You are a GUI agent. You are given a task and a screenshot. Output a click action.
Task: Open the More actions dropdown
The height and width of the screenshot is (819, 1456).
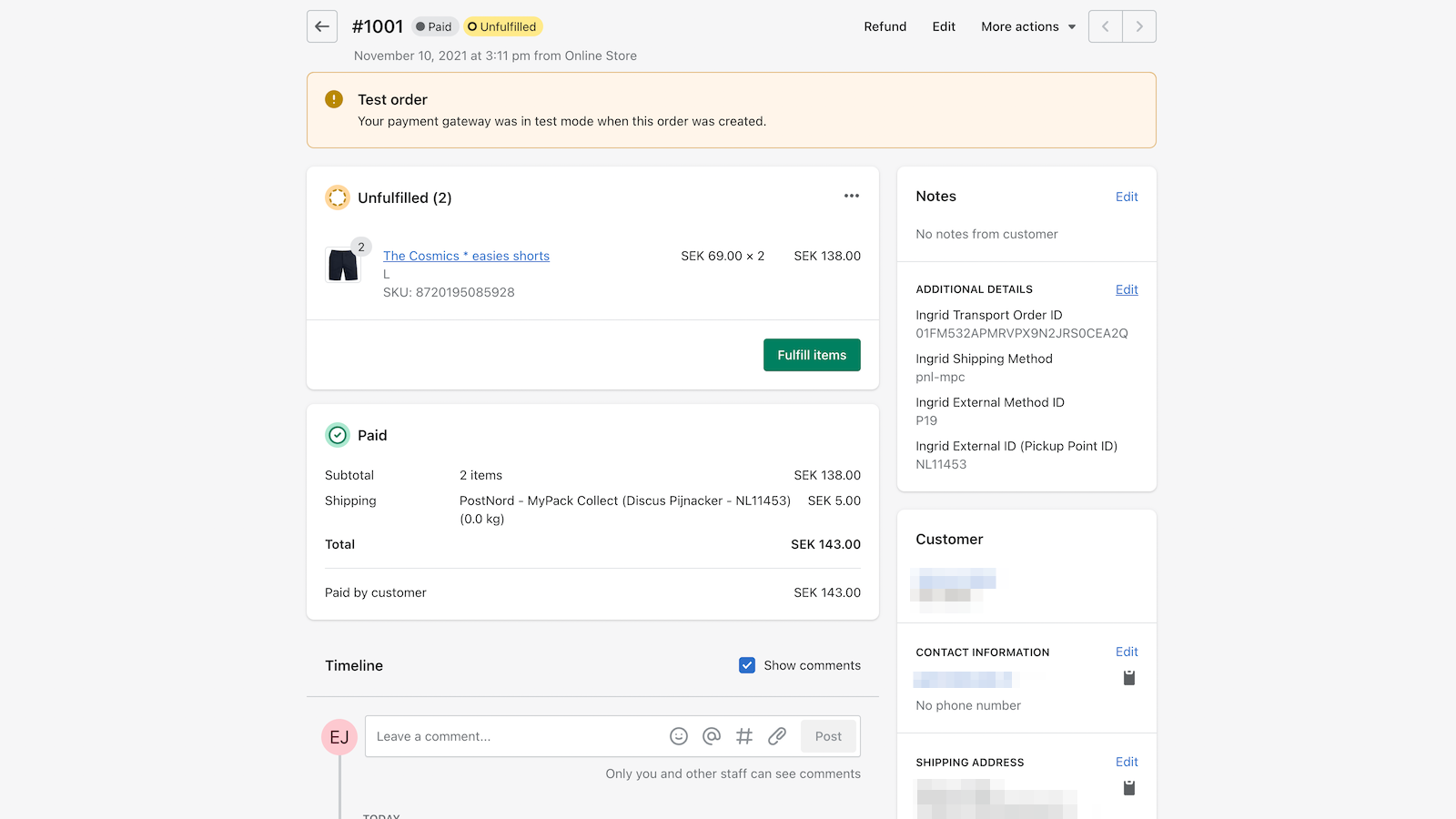(x=1027, y=26)
